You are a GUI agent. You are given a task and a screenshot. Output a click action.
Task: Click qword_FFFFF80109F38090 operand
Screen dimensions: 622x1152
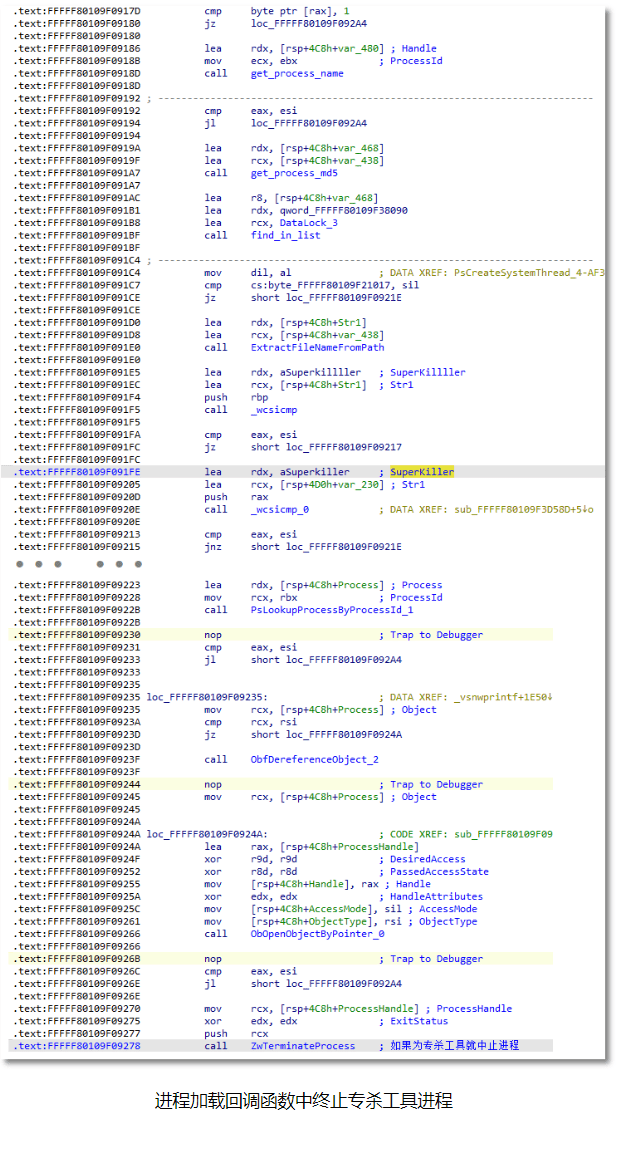point(344,211)
